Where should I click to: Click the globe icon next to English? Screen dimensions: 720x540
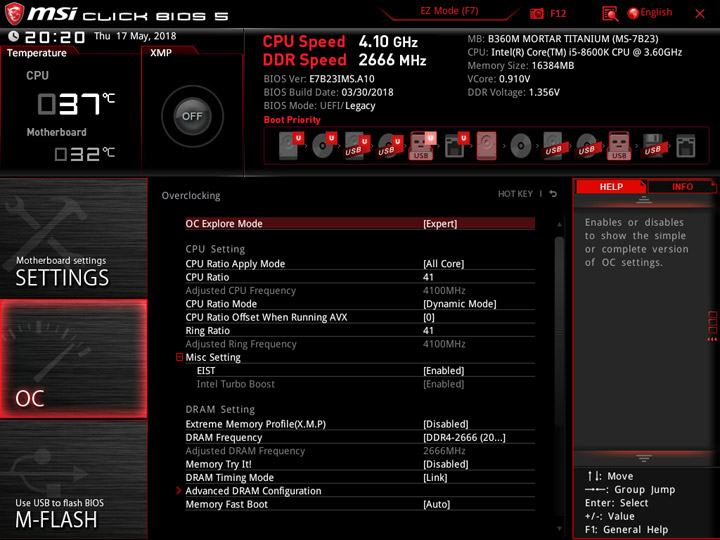pos(633,13)
